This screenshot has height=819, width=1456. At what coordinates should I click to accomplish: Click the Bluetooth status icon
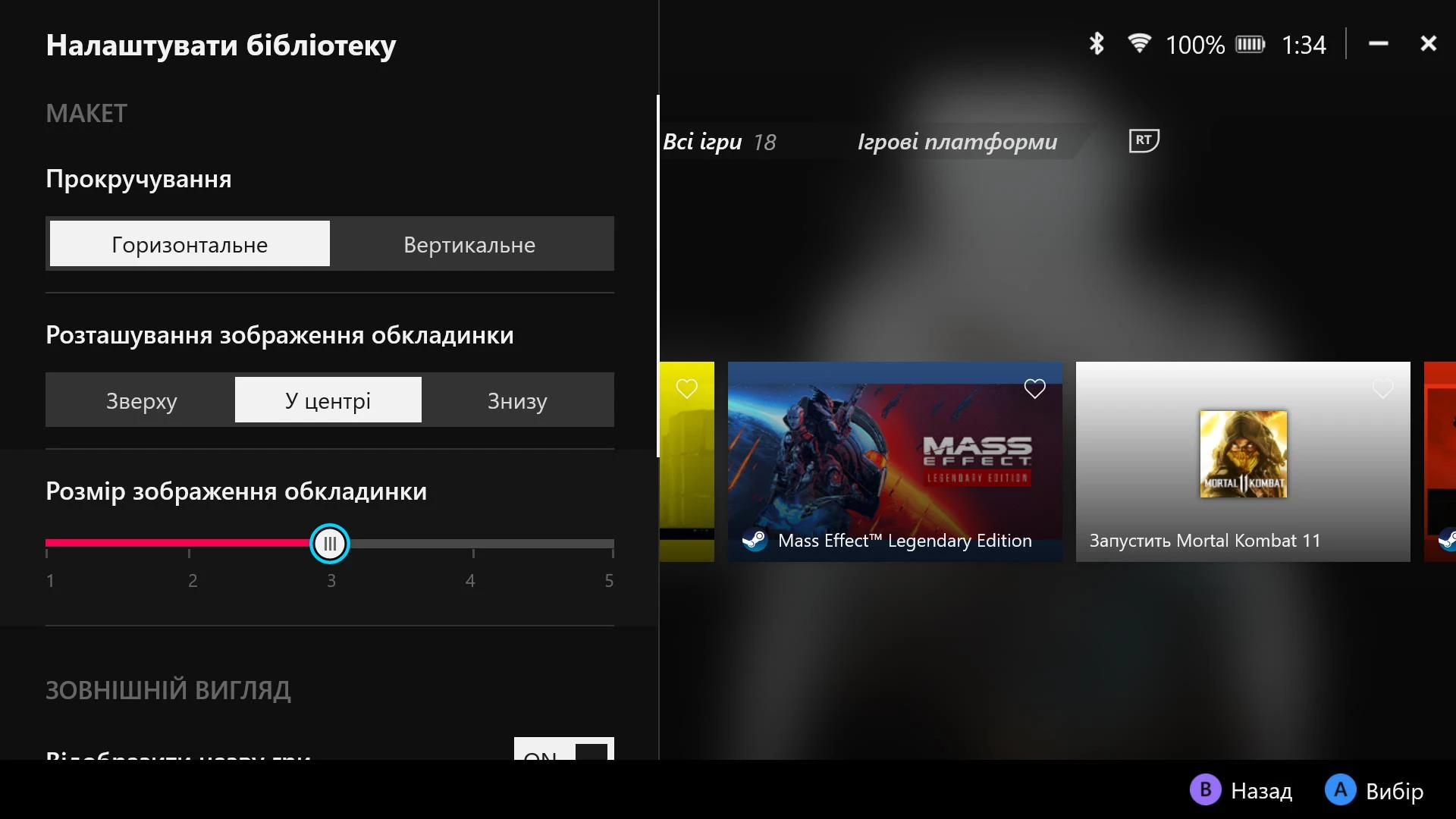[x=1096, y=44]
